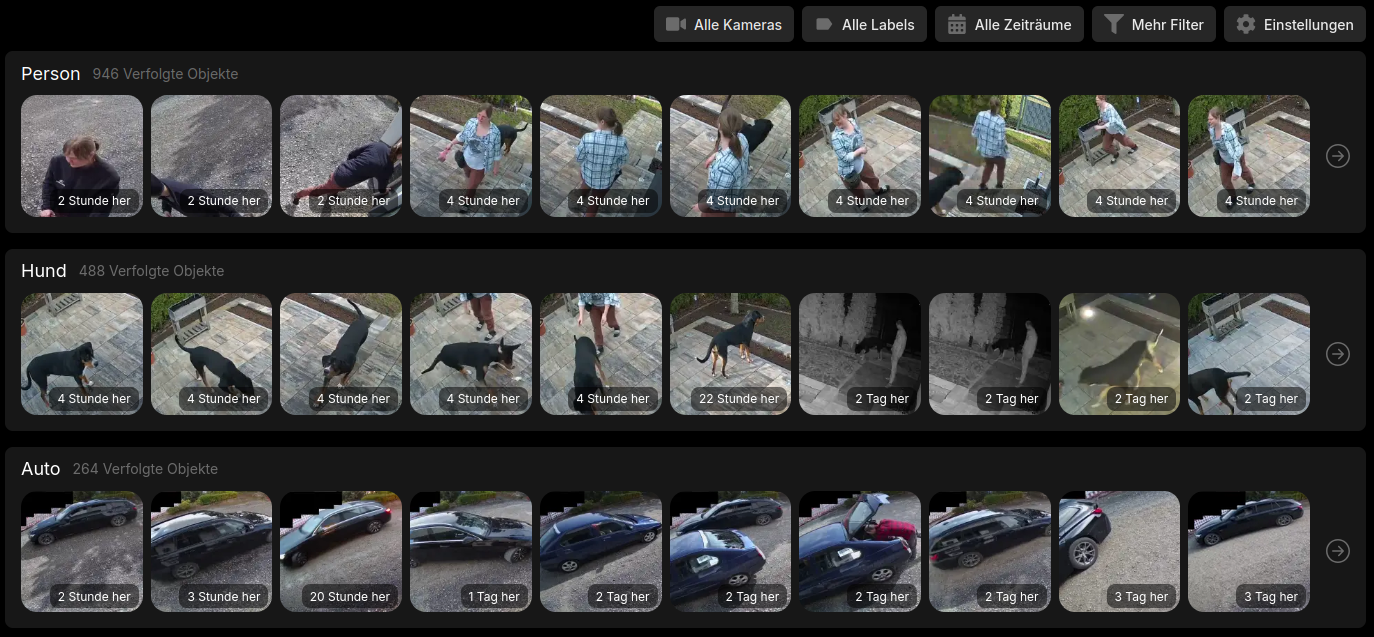
Task: Click the label tag icon beside Alle Labels
Action: (824, 24)
